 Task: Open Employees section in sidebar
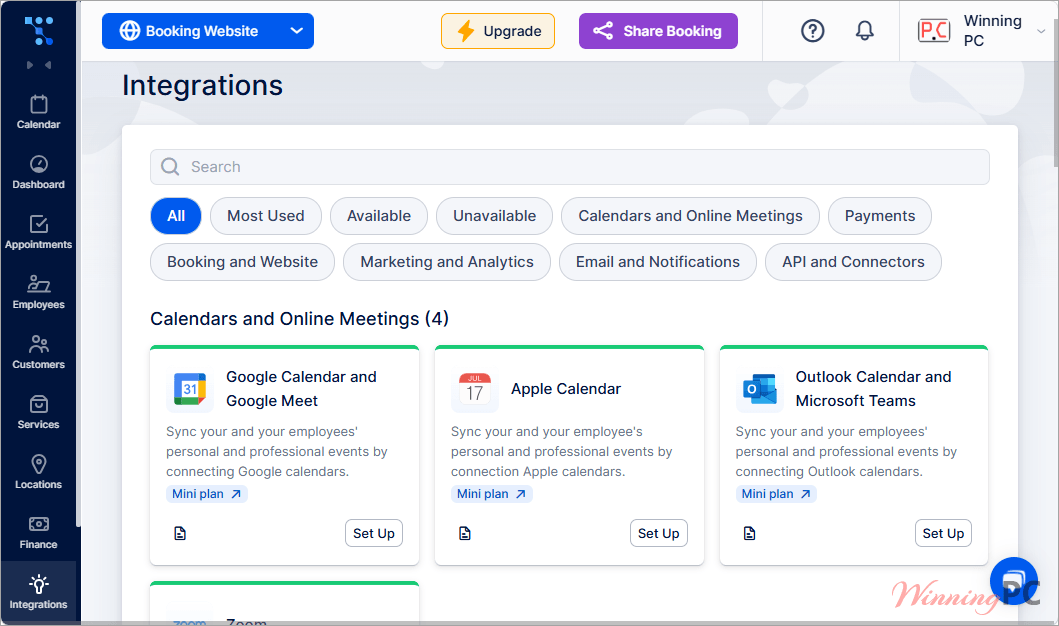[x=38, y=292]
